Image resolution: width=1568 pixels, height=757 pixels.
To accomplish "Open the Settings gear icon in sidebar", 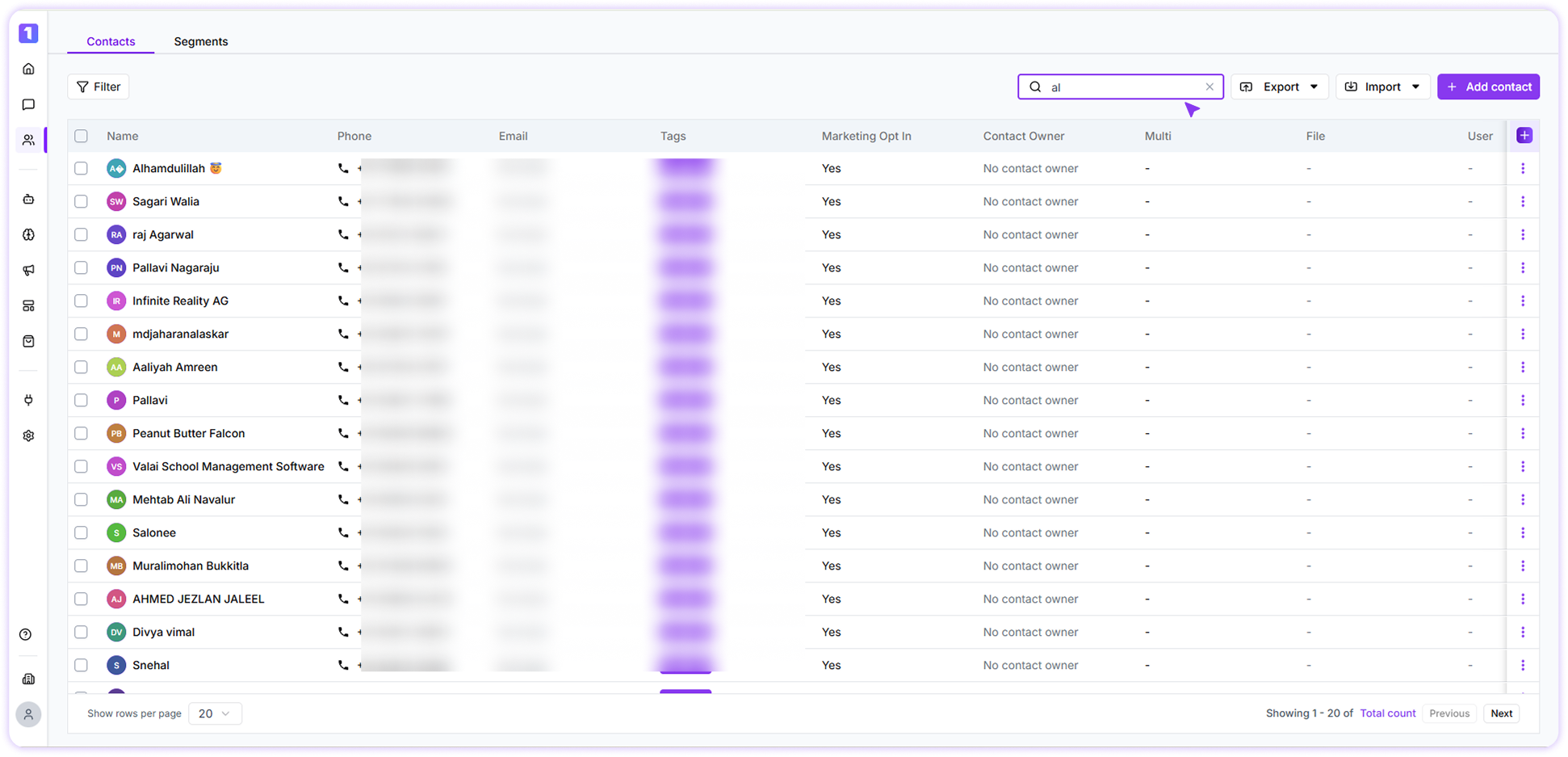I will point(28,435).
